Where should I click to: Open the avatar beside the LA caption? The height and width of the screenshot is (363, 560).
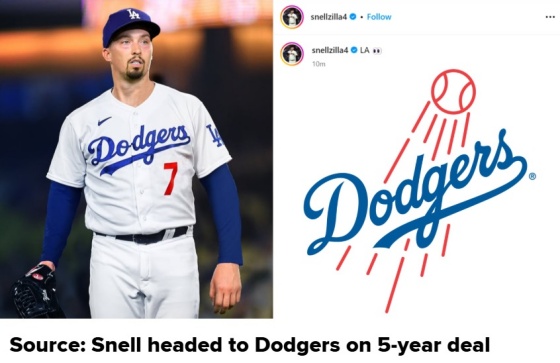coord(292,54)
